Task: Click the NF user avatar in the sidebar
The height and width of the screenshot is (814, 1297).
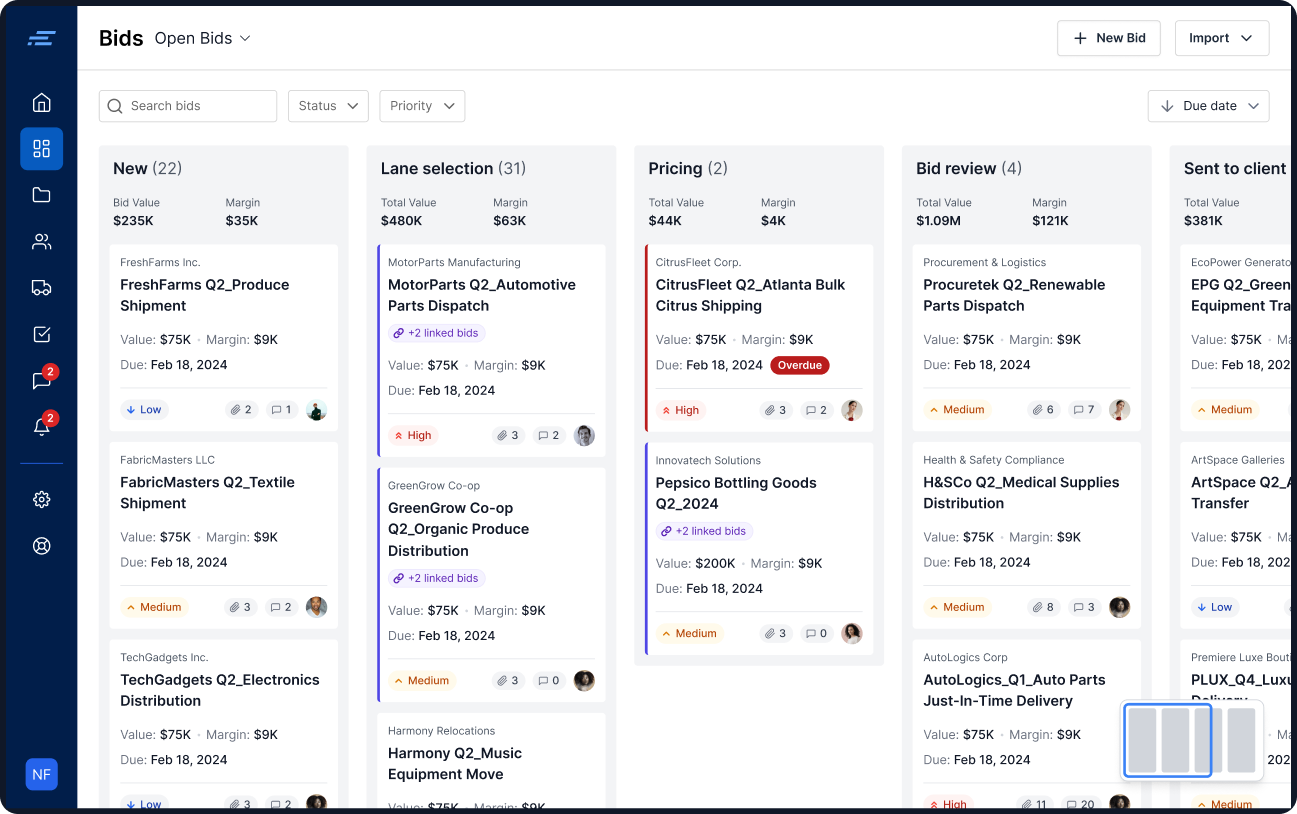Action: pos(41,774)
